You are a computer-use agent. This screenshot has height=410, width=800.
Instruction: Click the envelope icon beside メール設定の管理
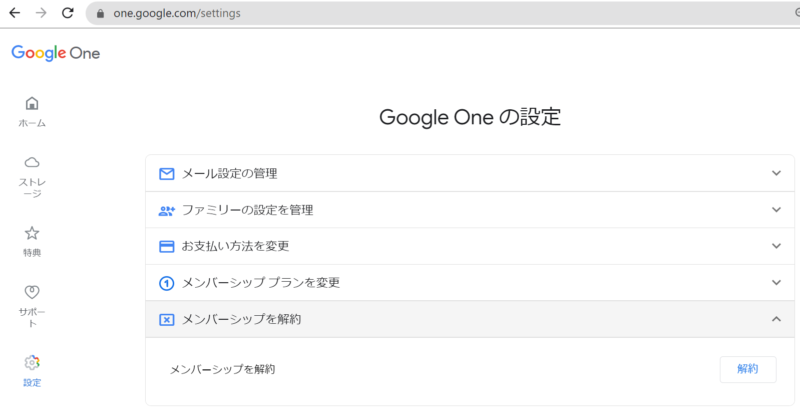tap(166, 174)
